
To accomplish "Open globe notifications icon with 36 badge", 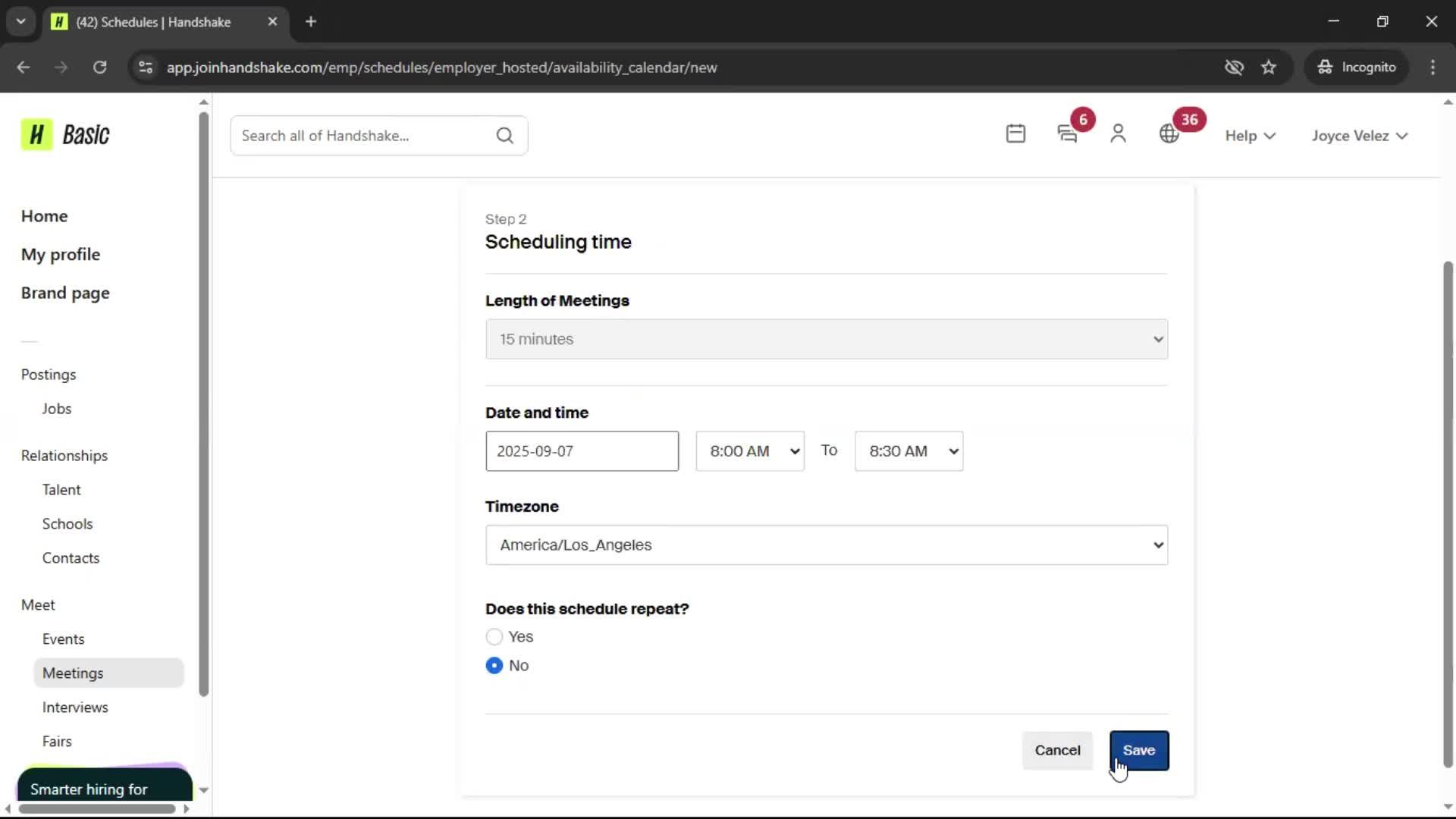I will 1169,134.
